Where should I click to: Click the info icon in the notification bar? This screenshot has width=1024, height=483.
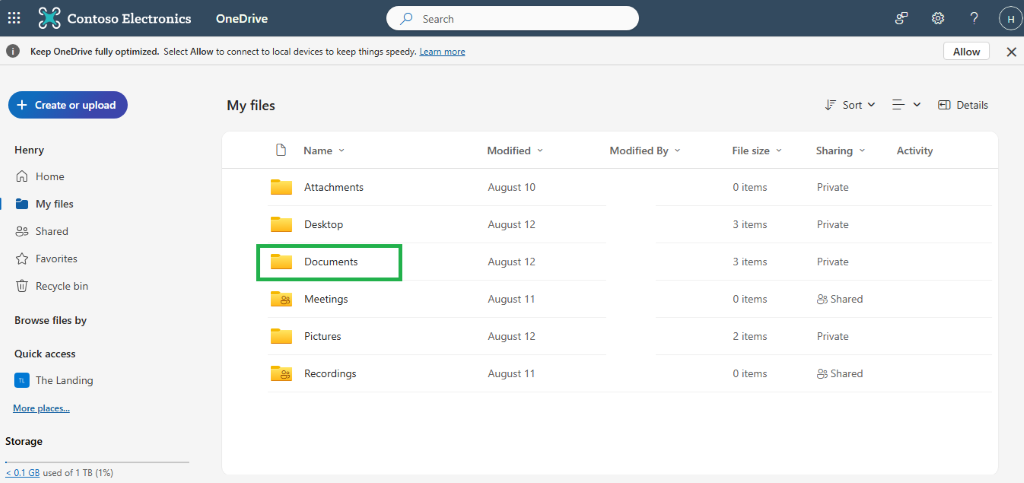pos(12,52)
